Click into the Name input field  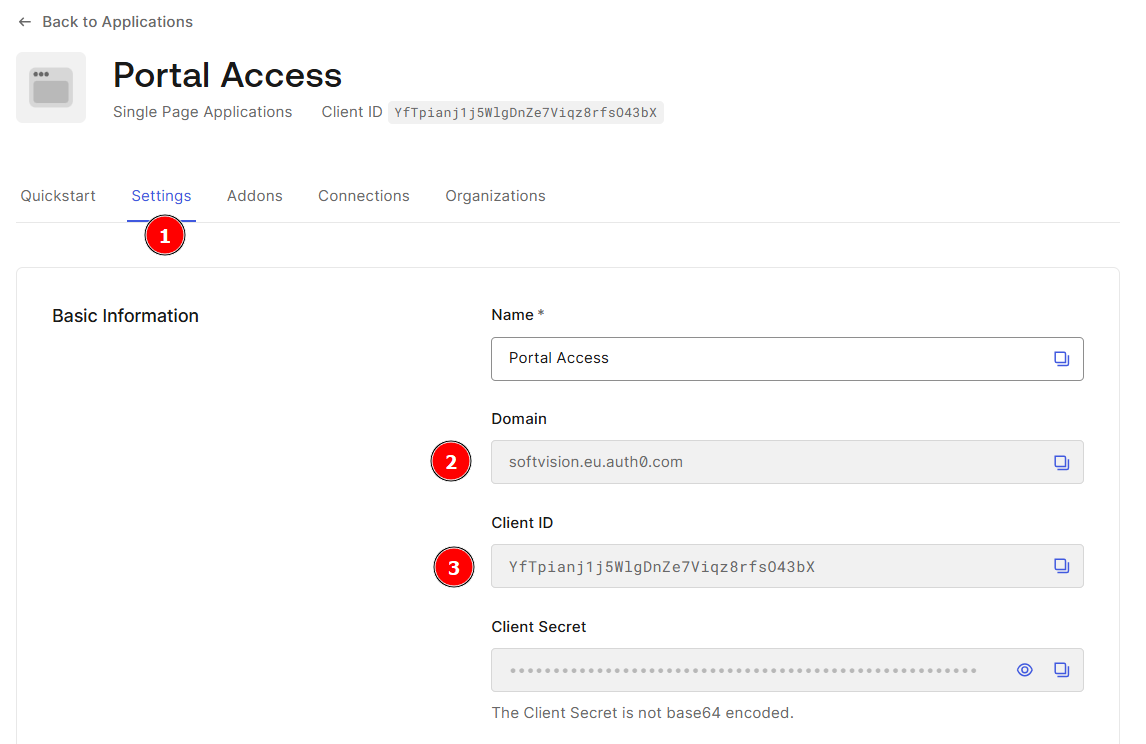click(x=770, y=359)
